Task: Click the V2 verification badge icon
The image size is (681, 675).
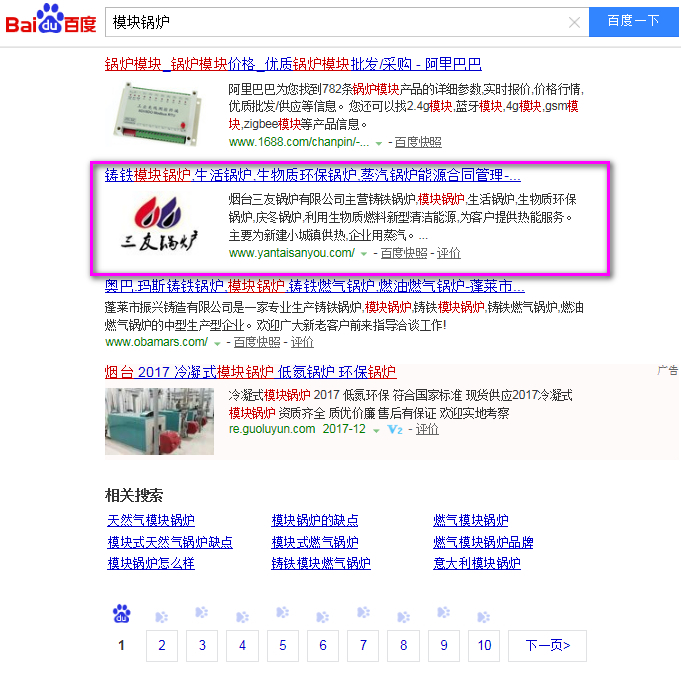Action: point(395,430)
